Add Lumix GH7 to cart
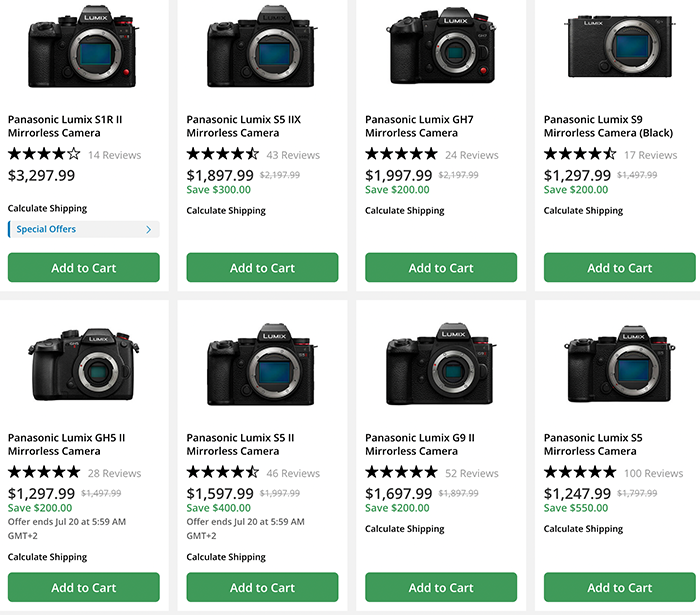Screen dimensions: 700x615 point(441,268)
